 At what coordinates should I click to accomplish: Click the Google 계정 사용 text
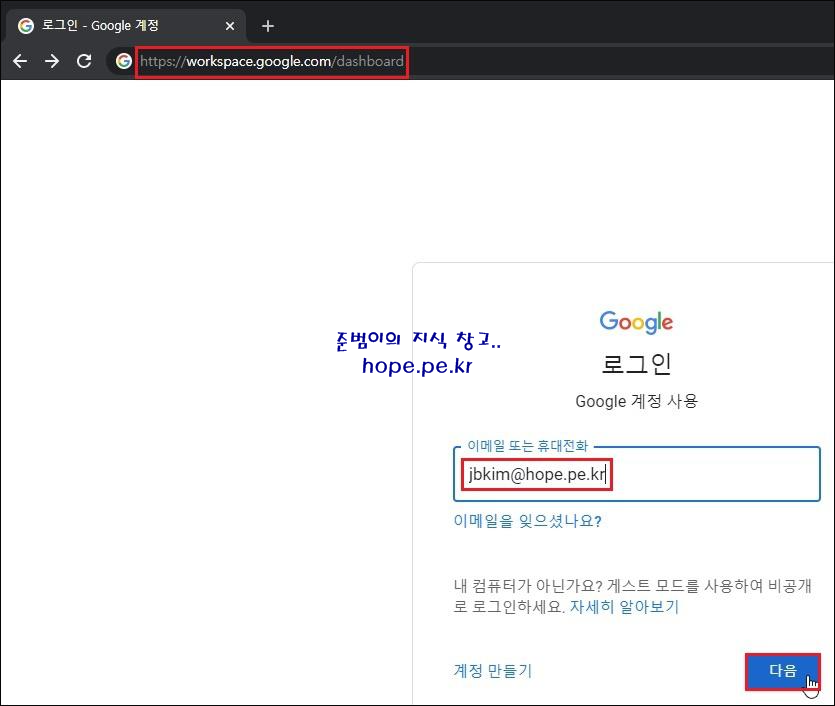(x=636, y=401)
